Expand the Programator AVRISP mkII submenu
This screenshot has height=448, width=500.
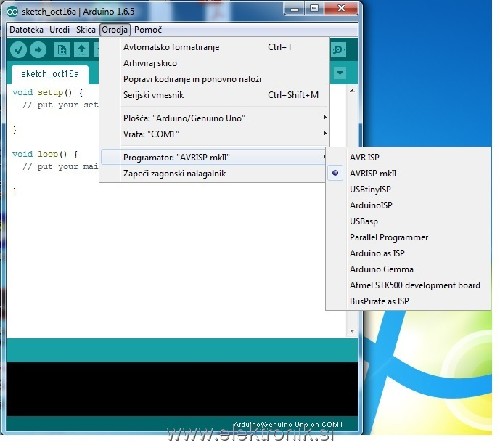tap(214, 157)
